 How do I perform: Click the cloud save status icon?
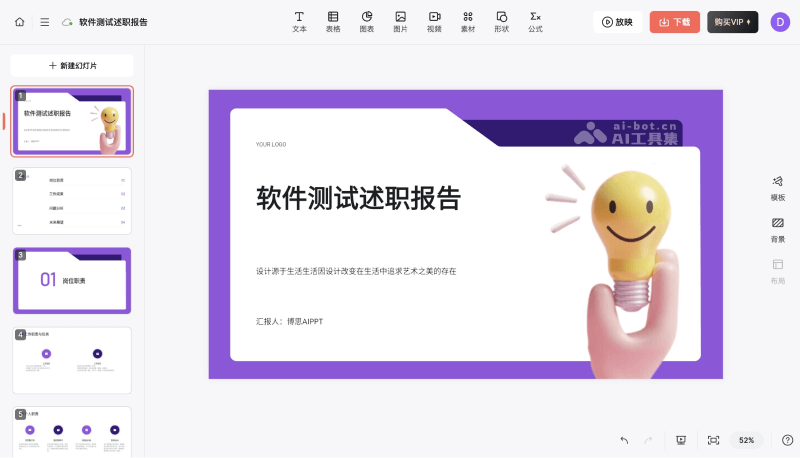coord(67,21)
